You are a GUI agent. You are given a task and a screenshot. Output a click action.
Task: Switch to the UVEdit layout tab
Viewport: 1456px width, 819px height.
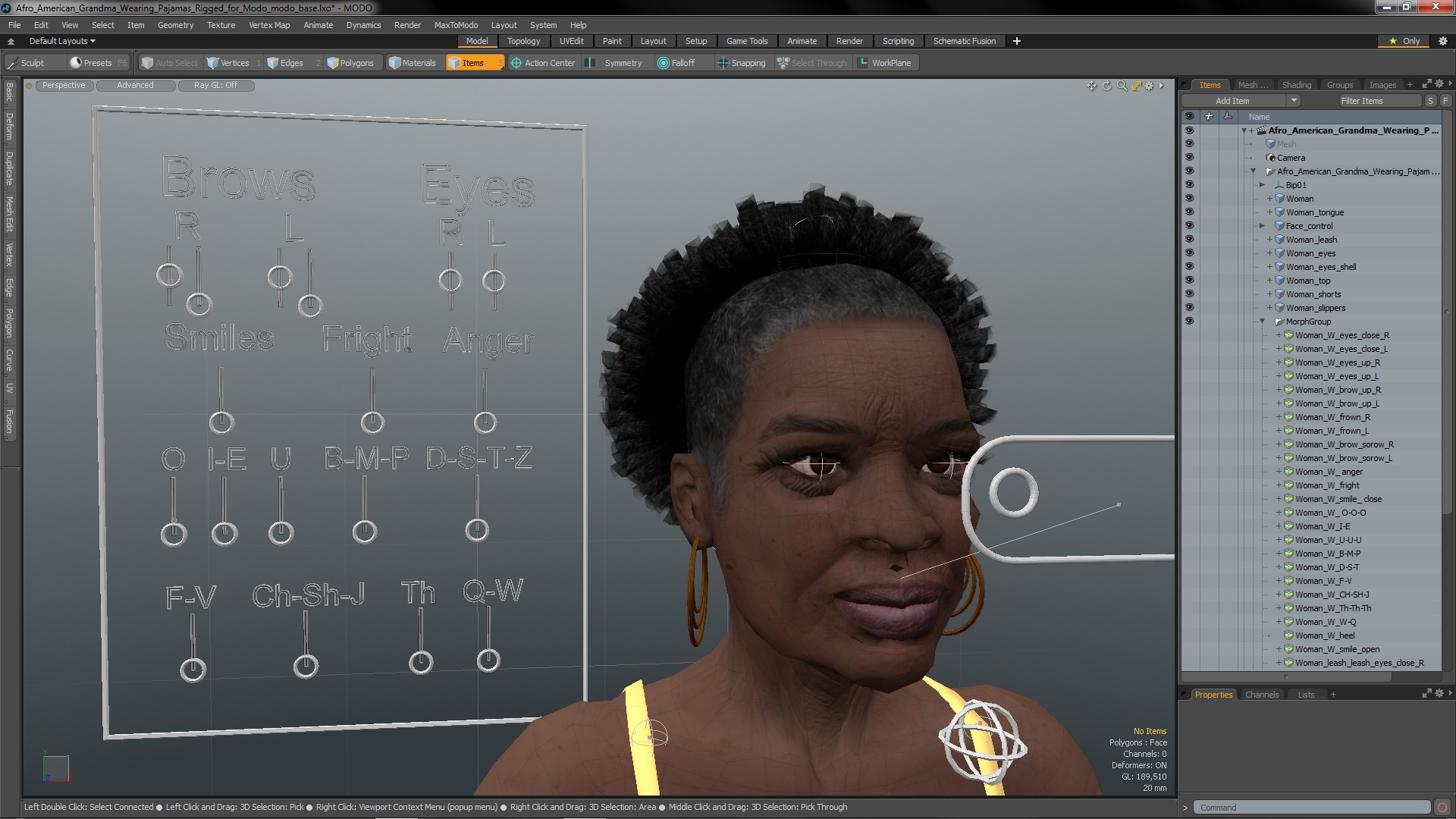point(571,41)
